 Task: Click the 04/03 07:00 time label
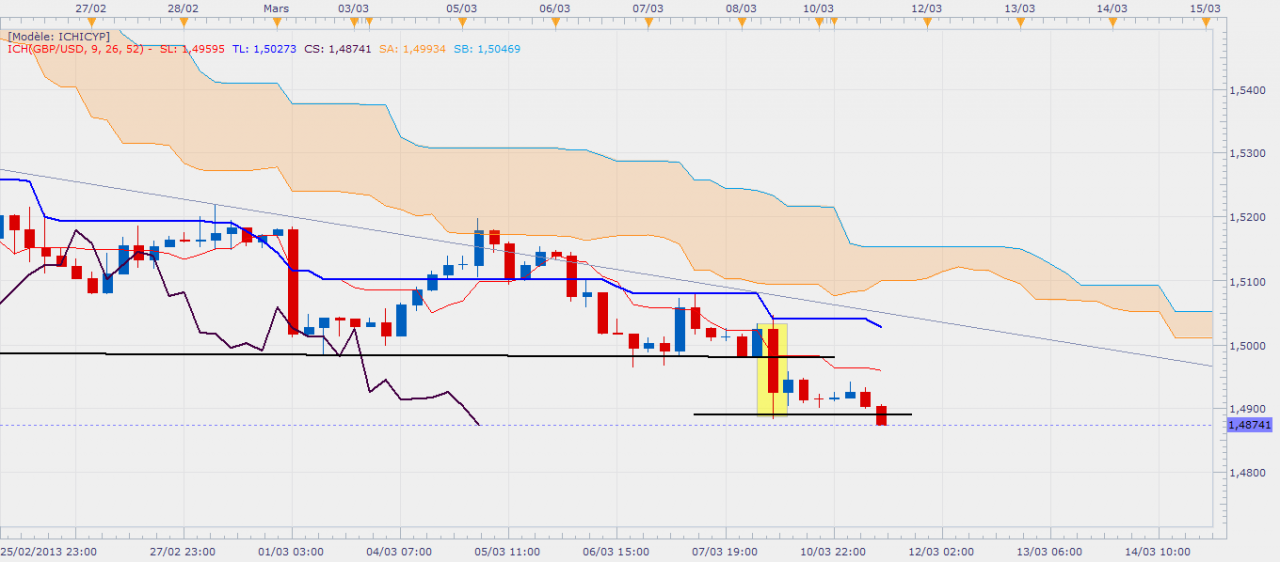tap(399, 551)
